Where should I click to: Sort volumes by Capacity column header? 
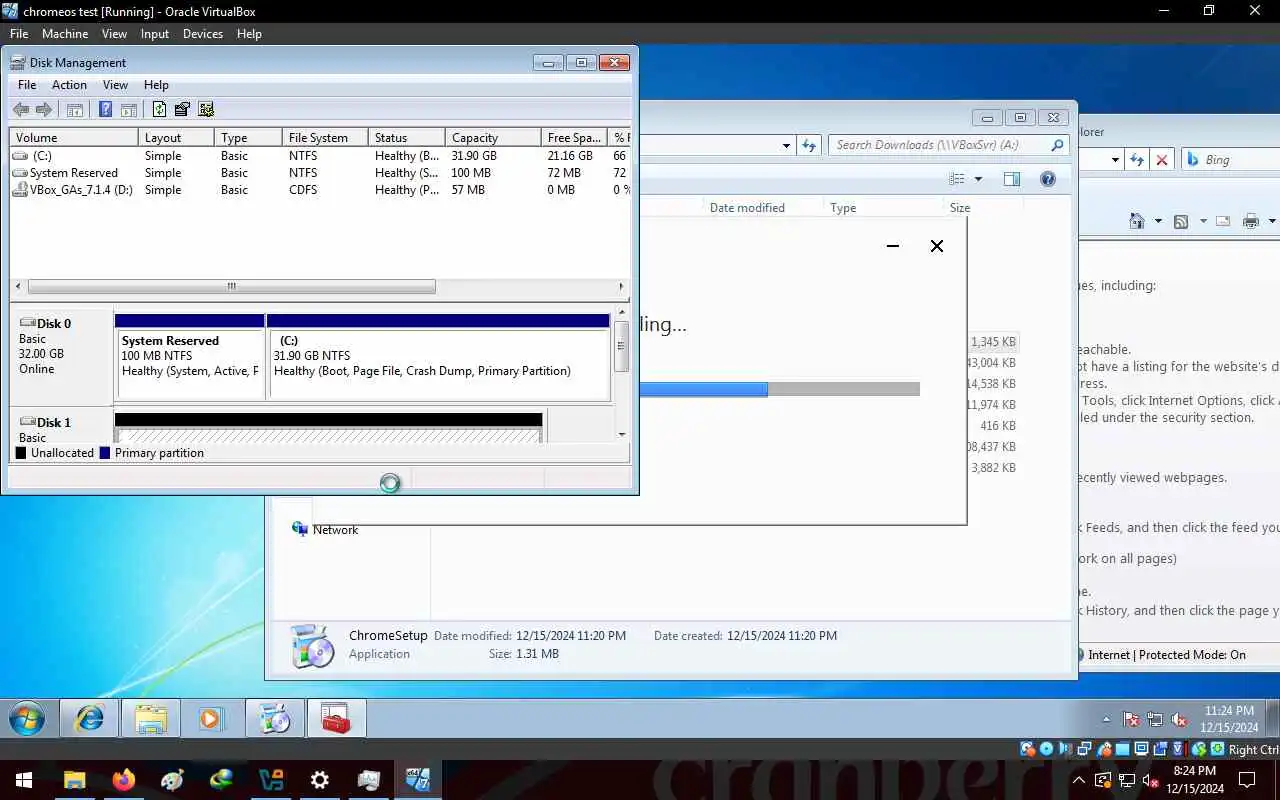pos(493,137)
